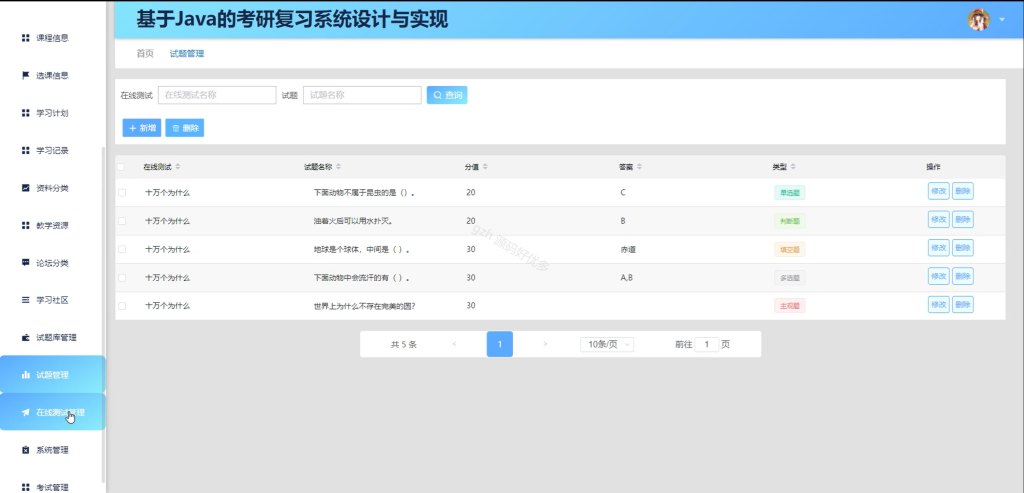This screenshot has width=1024, height=493.
Task: Open 资料分类 in the sidebar
Action: [52, 188]
